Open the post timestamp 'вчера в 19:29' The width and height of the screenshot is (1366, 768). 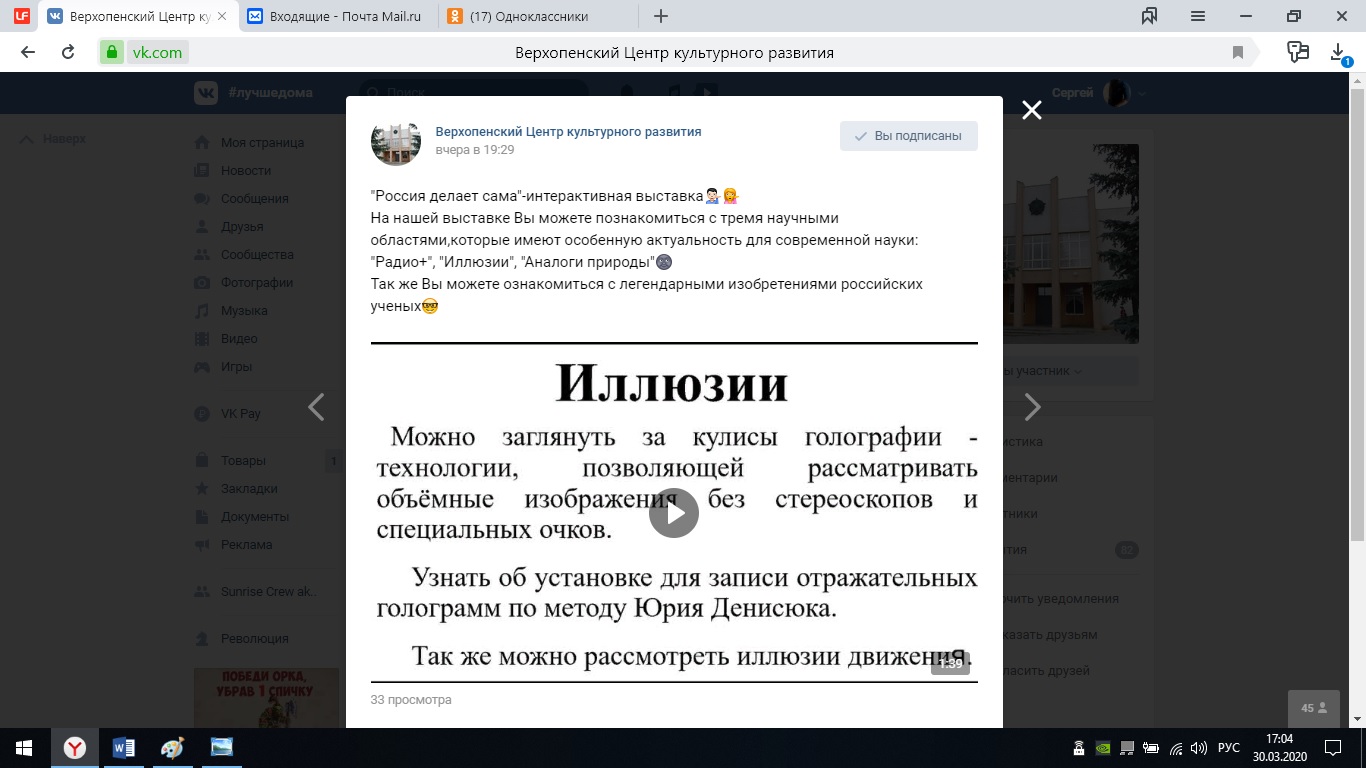(x=475, y=150)
